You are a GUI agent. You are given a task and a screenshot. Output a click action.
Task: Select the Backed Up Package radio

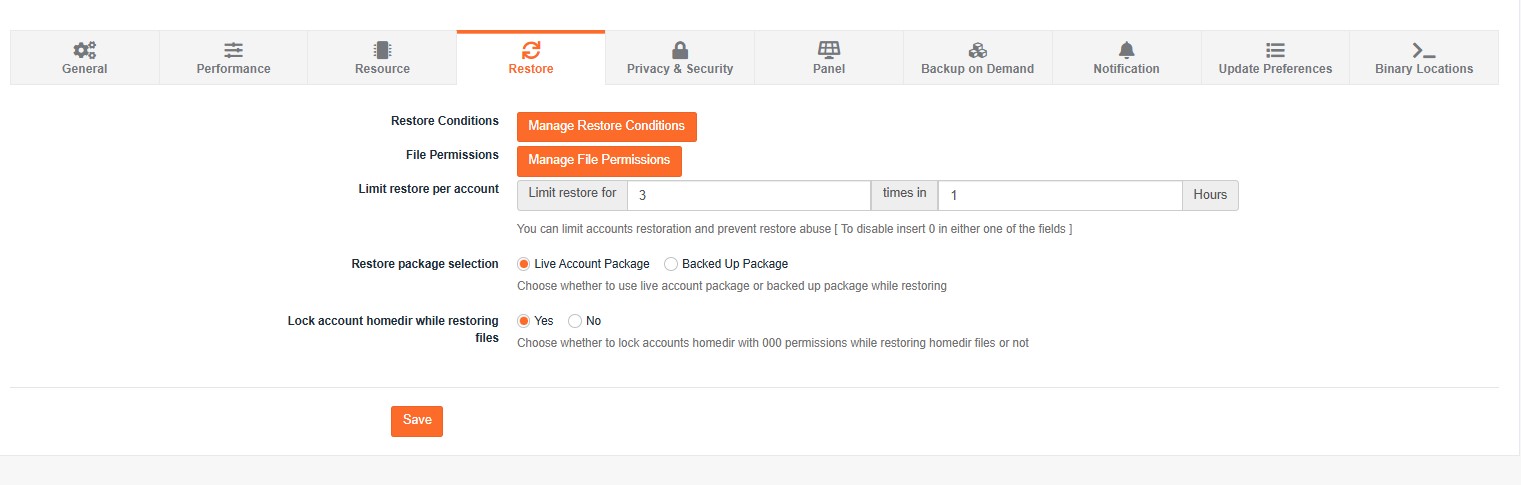click(x=671, y=264)
